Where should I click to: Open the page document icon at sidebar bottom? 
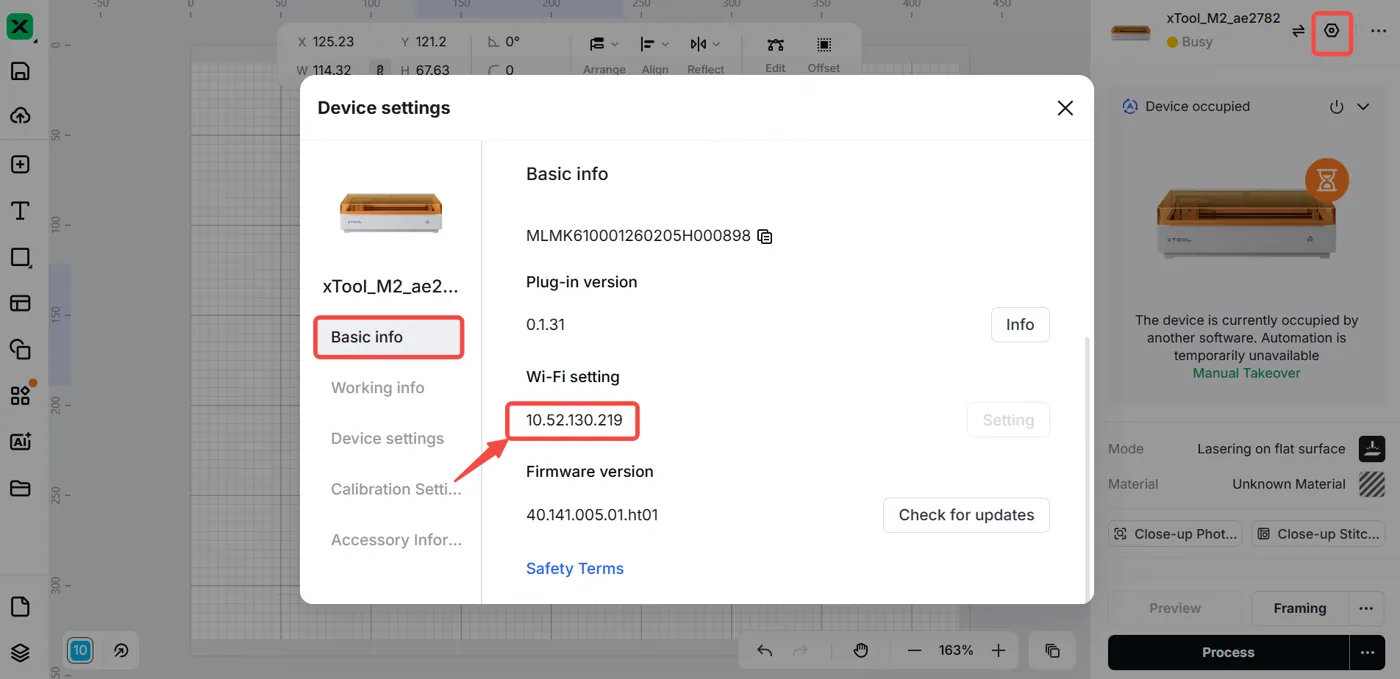pyautogui.click(x=20, y=607)
